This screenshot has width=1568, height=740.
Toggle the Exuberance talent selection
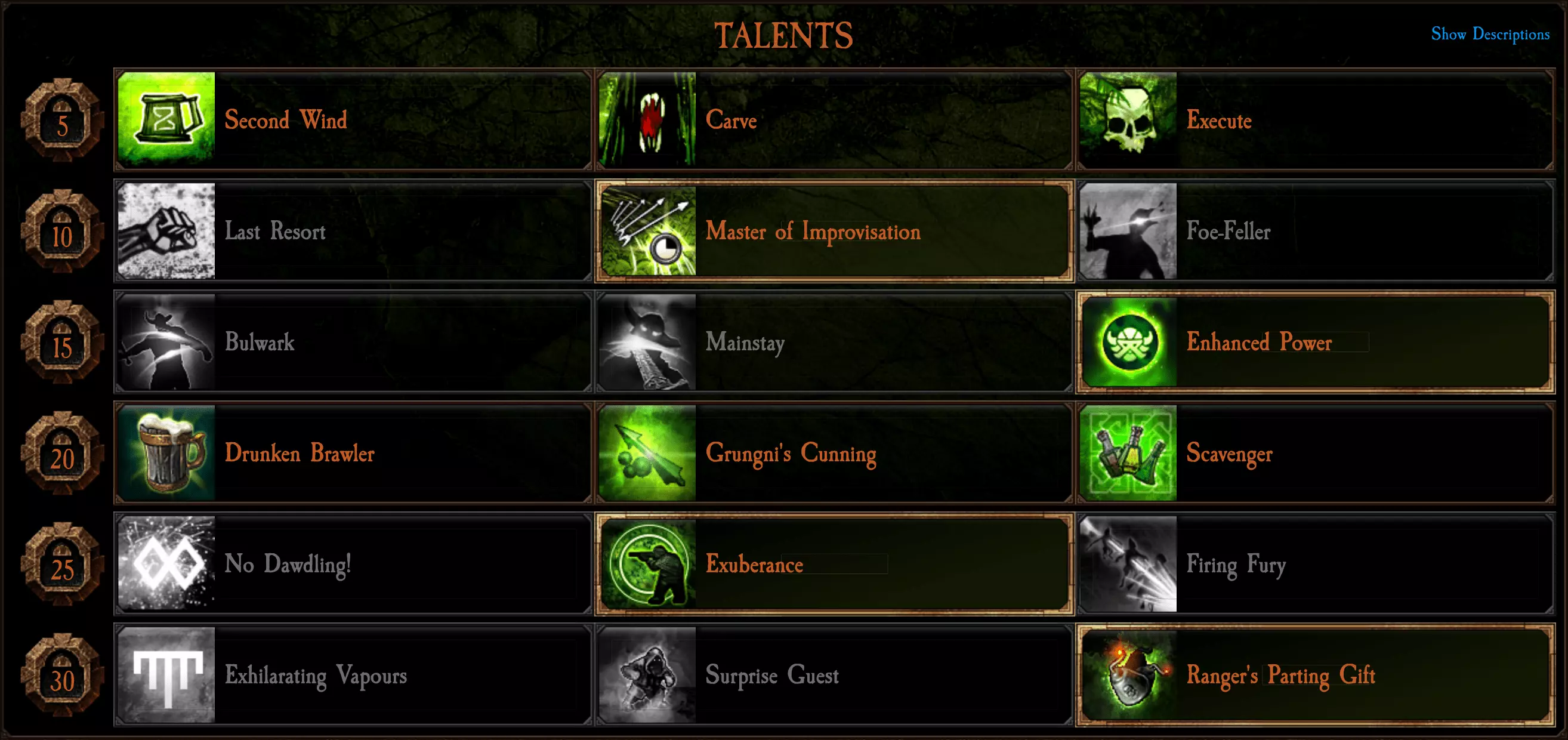(834, 563)
